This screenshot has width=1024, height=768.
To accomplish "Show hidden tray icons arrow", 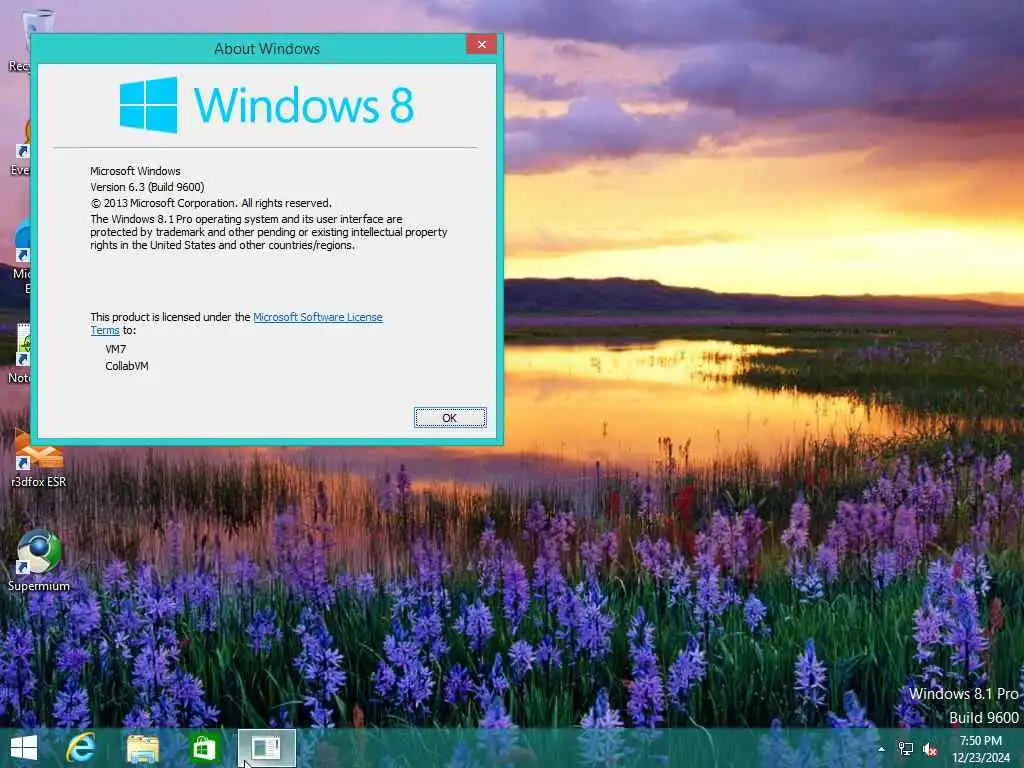I will (881, 749).
